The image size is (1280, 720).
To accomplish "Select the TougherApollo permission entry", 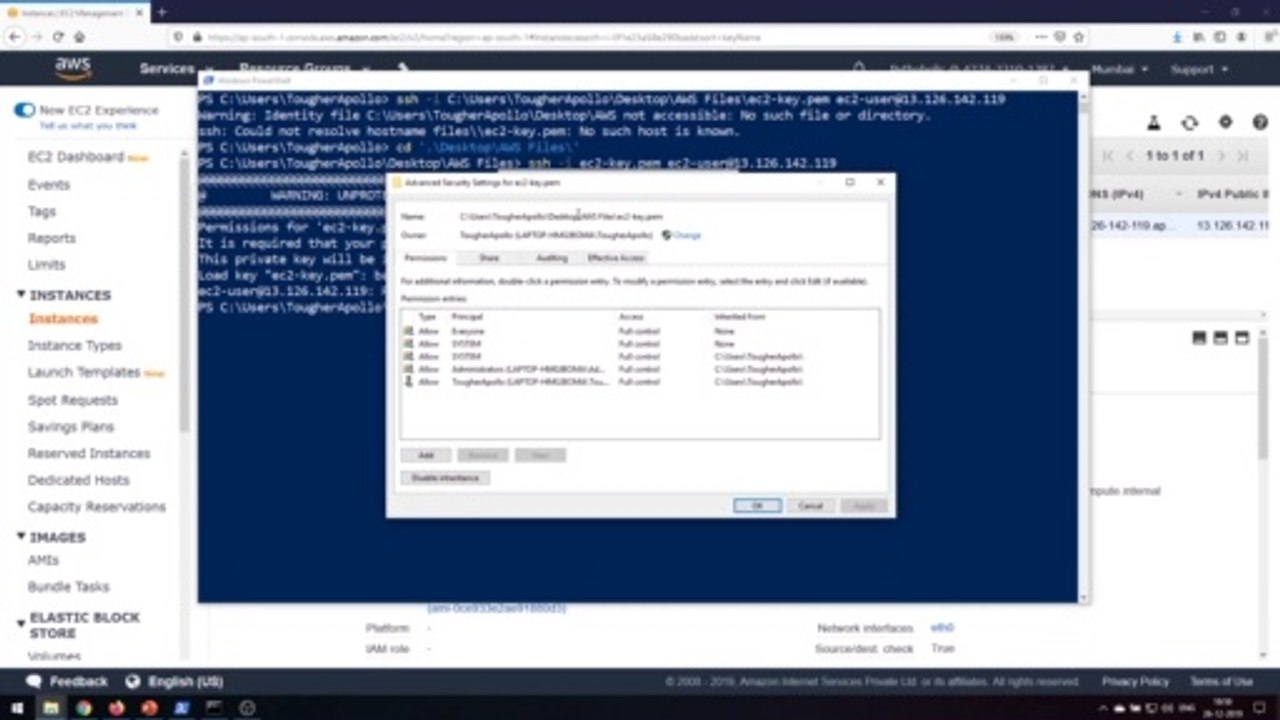I will point(640,382).
